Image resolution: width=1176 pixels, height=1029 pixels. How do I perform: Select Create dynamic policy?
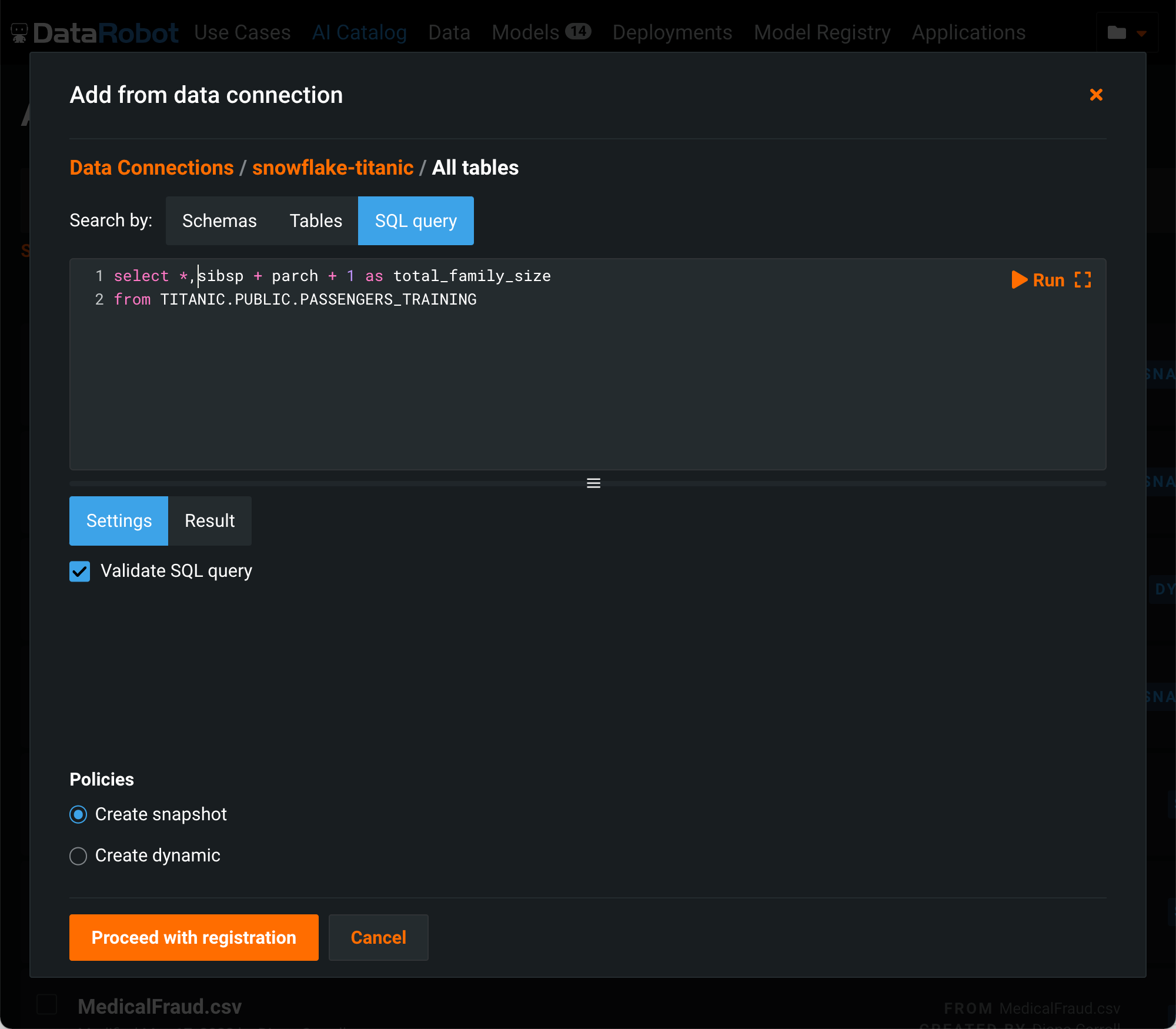(78, 856)
